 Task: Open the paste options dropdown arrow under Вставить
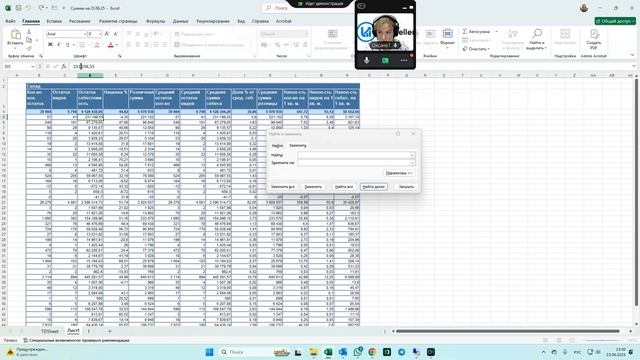click(16, 48)
